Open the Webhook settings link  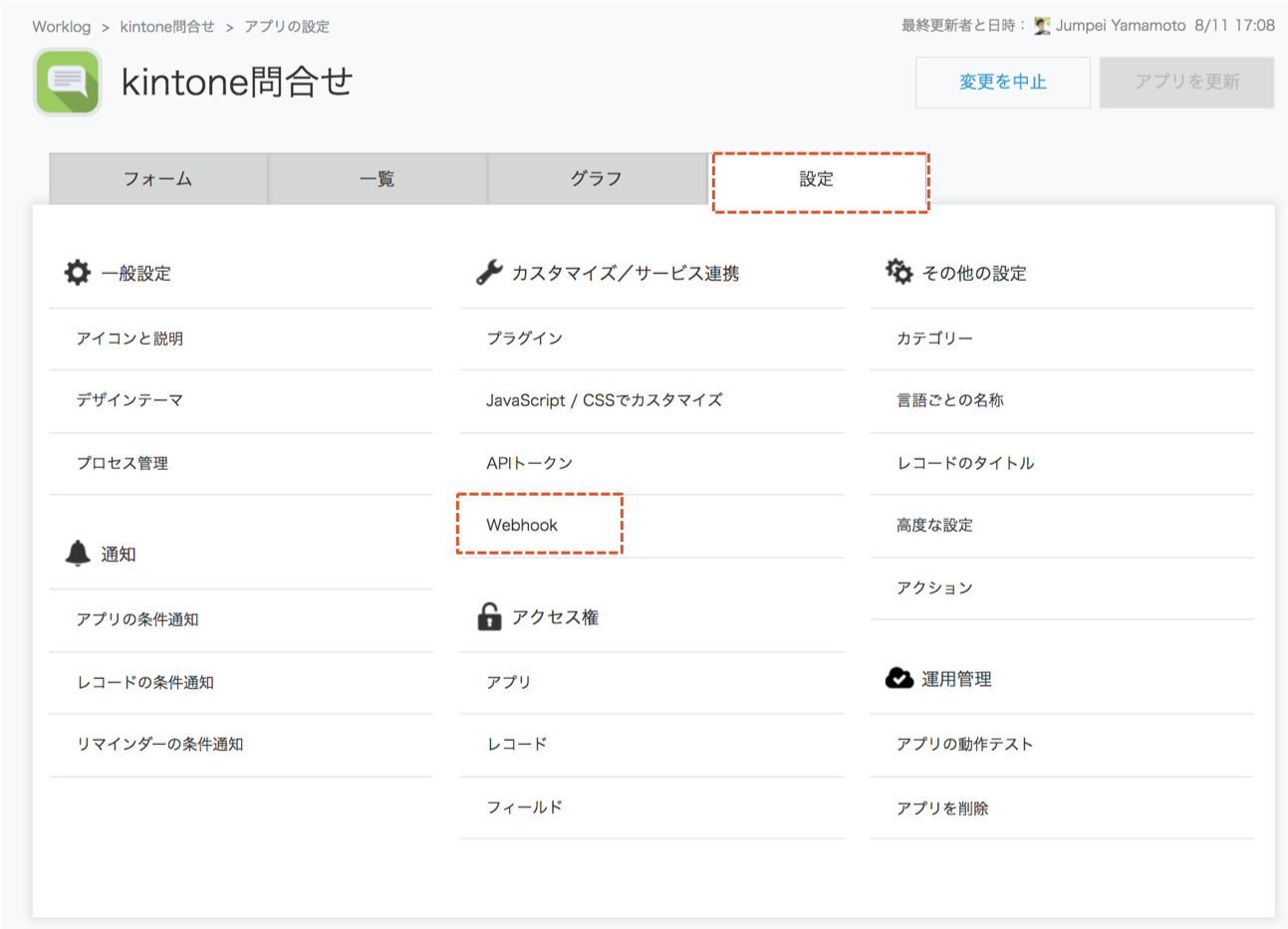522,525
